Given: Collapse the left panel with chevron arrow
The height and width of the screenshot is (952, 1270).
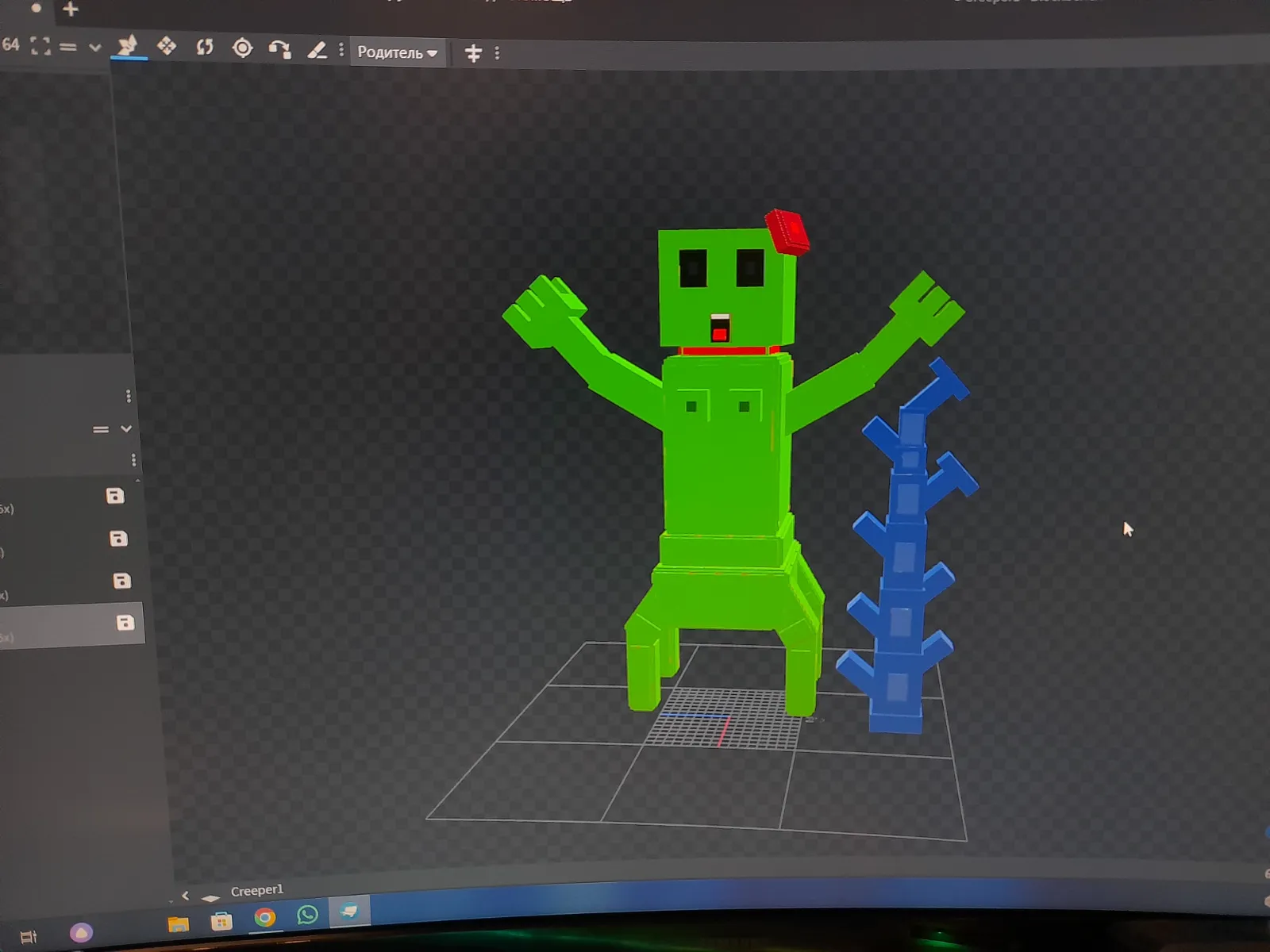Looking at the screenshot, I should pos(125,428).
